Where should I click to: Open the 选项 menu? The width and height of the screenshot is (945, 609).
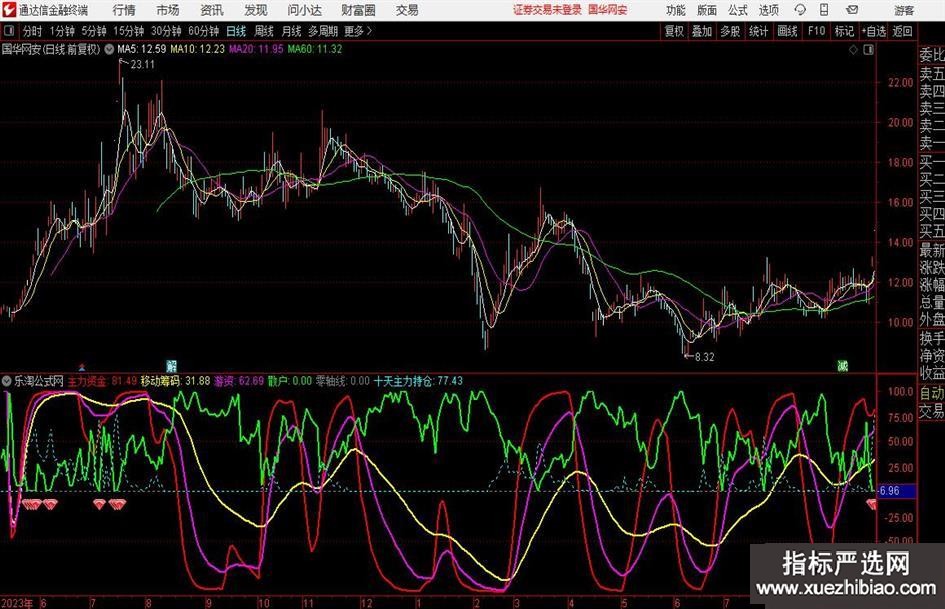[768, 10]
